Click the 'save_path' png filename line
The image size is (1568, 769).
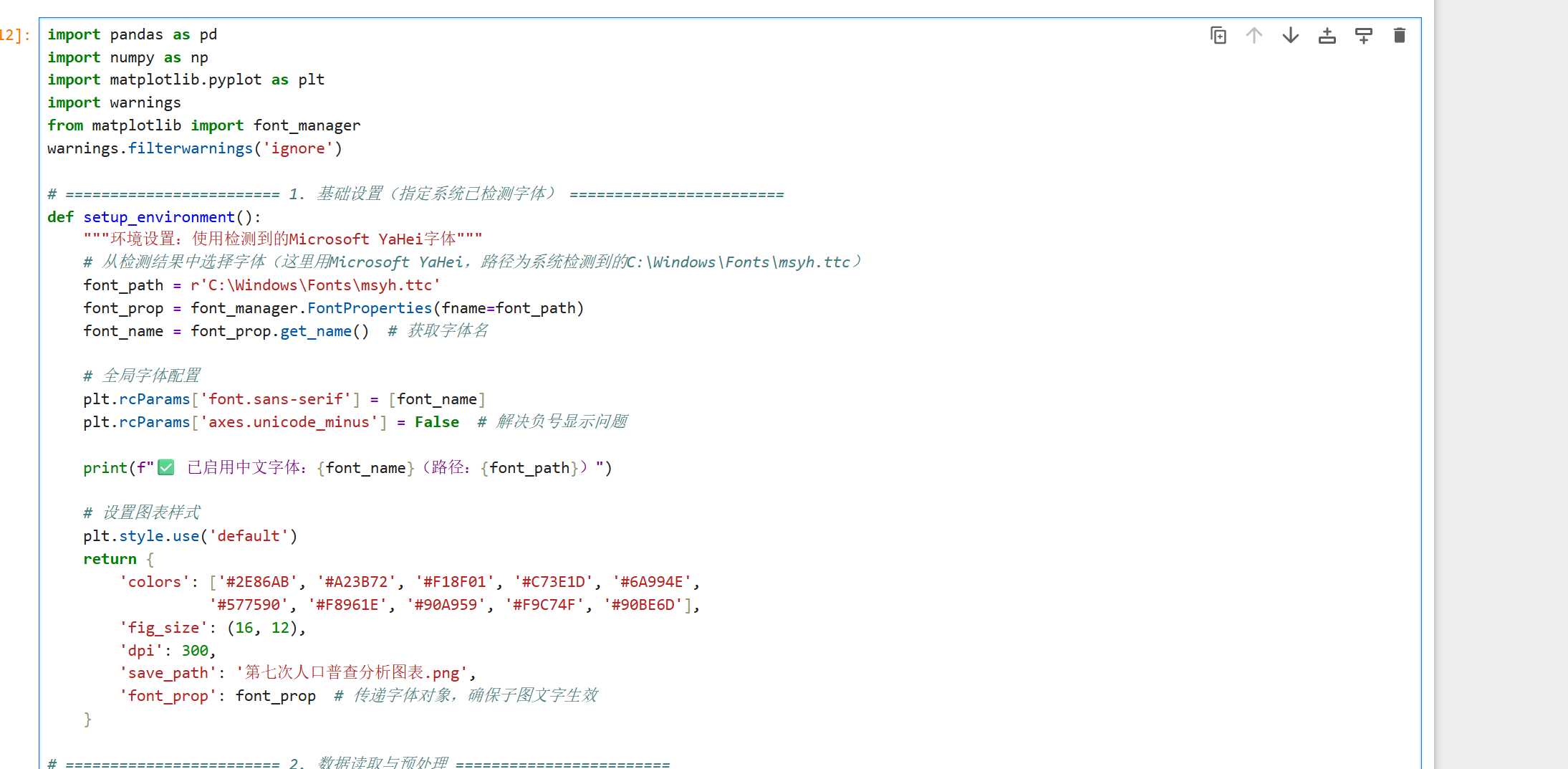tap(297, 673)
